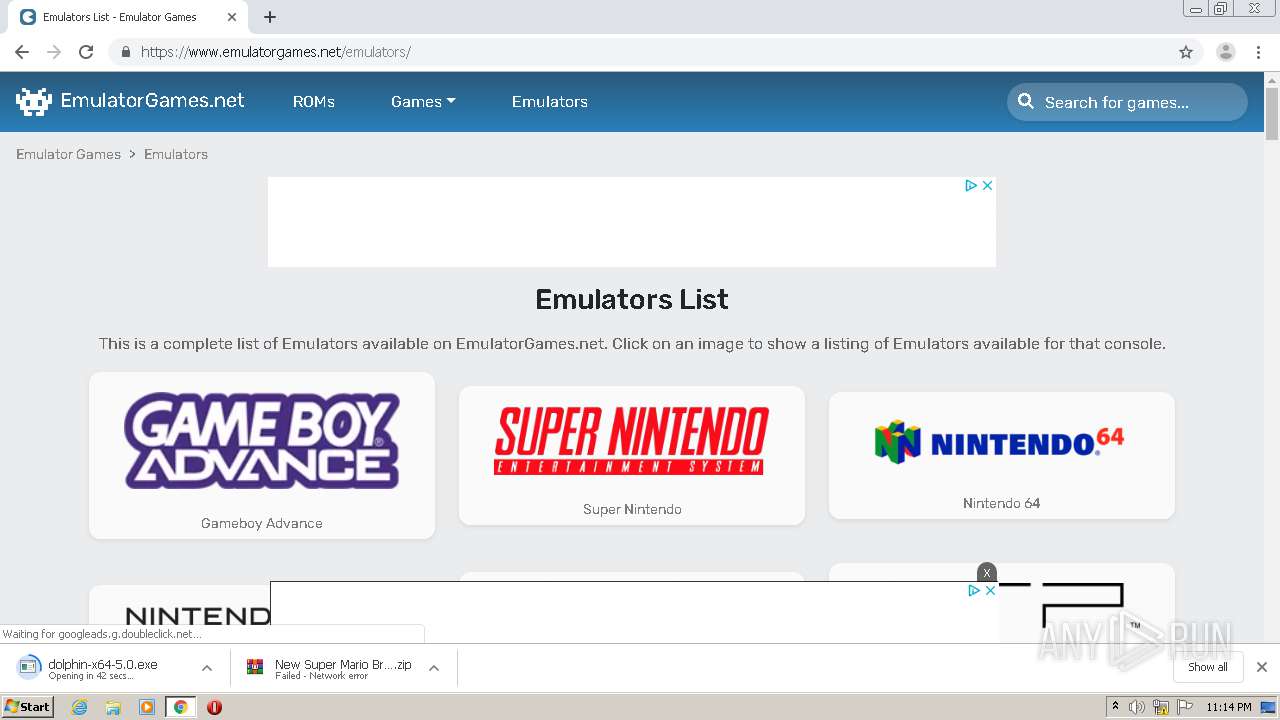Open the volume speaker tray icon
This screenshot has width=1280, height=720.
coord(1137,707)
